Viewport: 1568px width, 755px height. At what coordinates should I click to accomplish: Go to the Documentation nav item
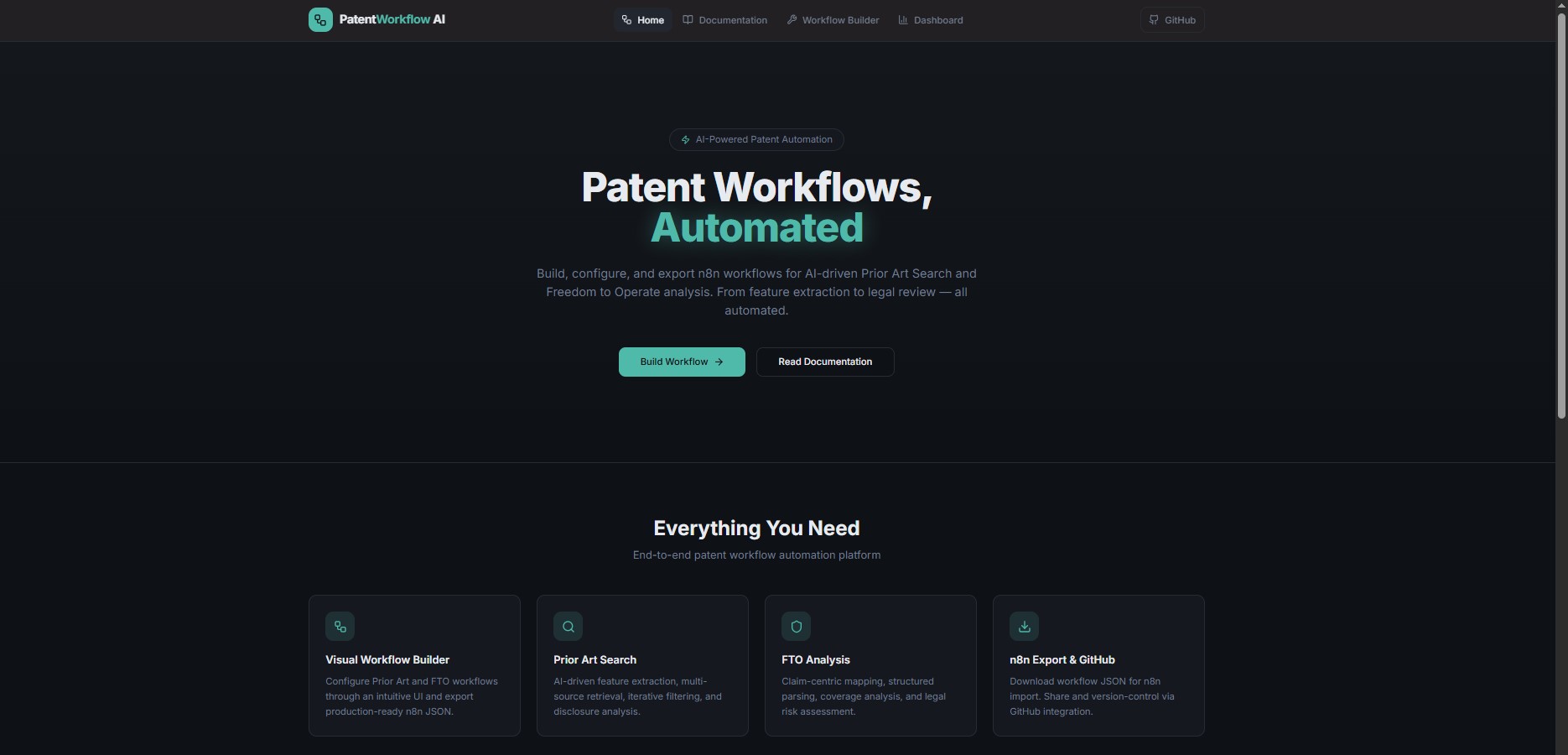click(x=732, y=20)
